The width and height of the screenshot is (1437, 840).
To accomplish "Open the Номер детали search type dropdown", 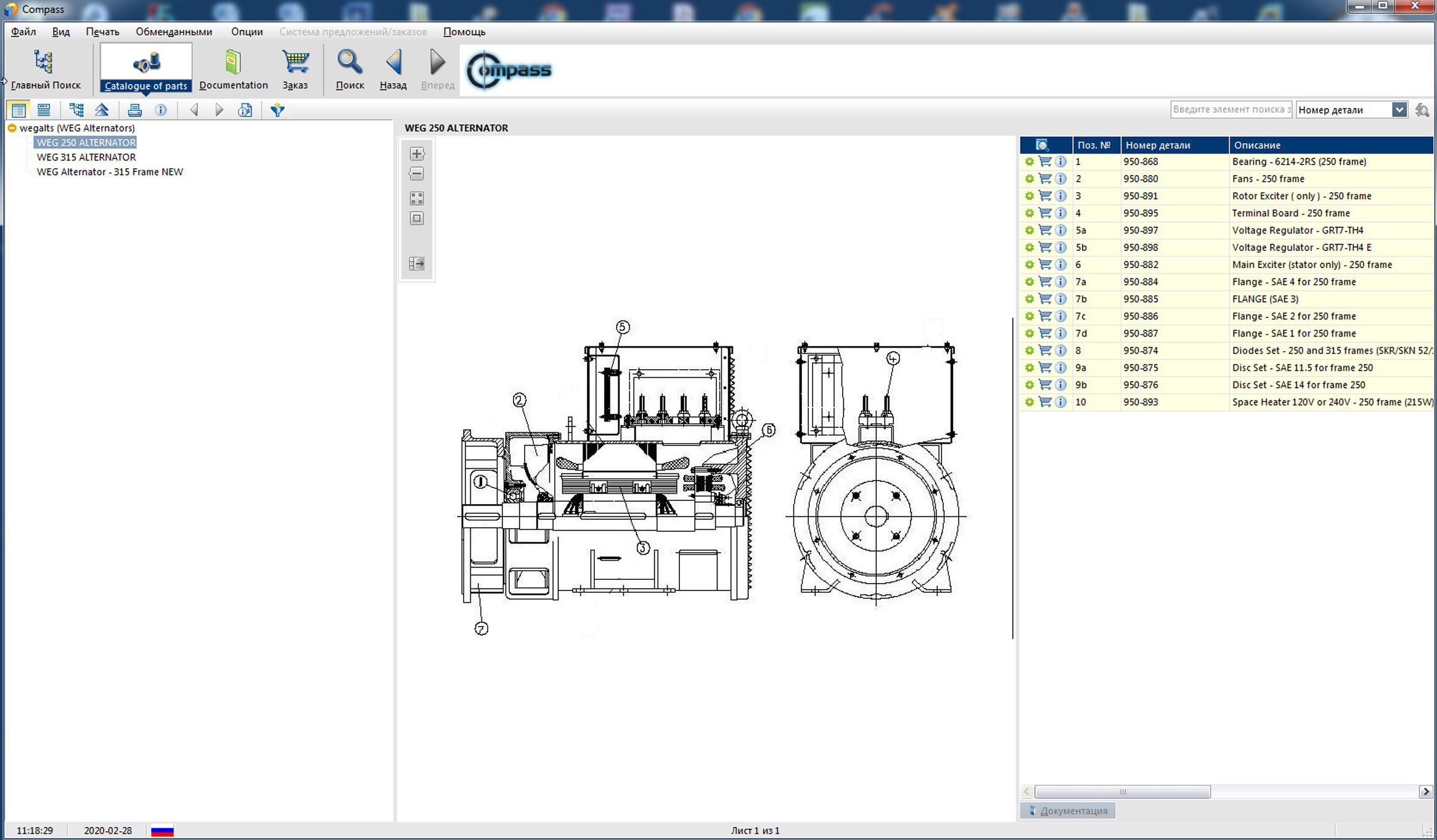I will tap(1399, 110).
